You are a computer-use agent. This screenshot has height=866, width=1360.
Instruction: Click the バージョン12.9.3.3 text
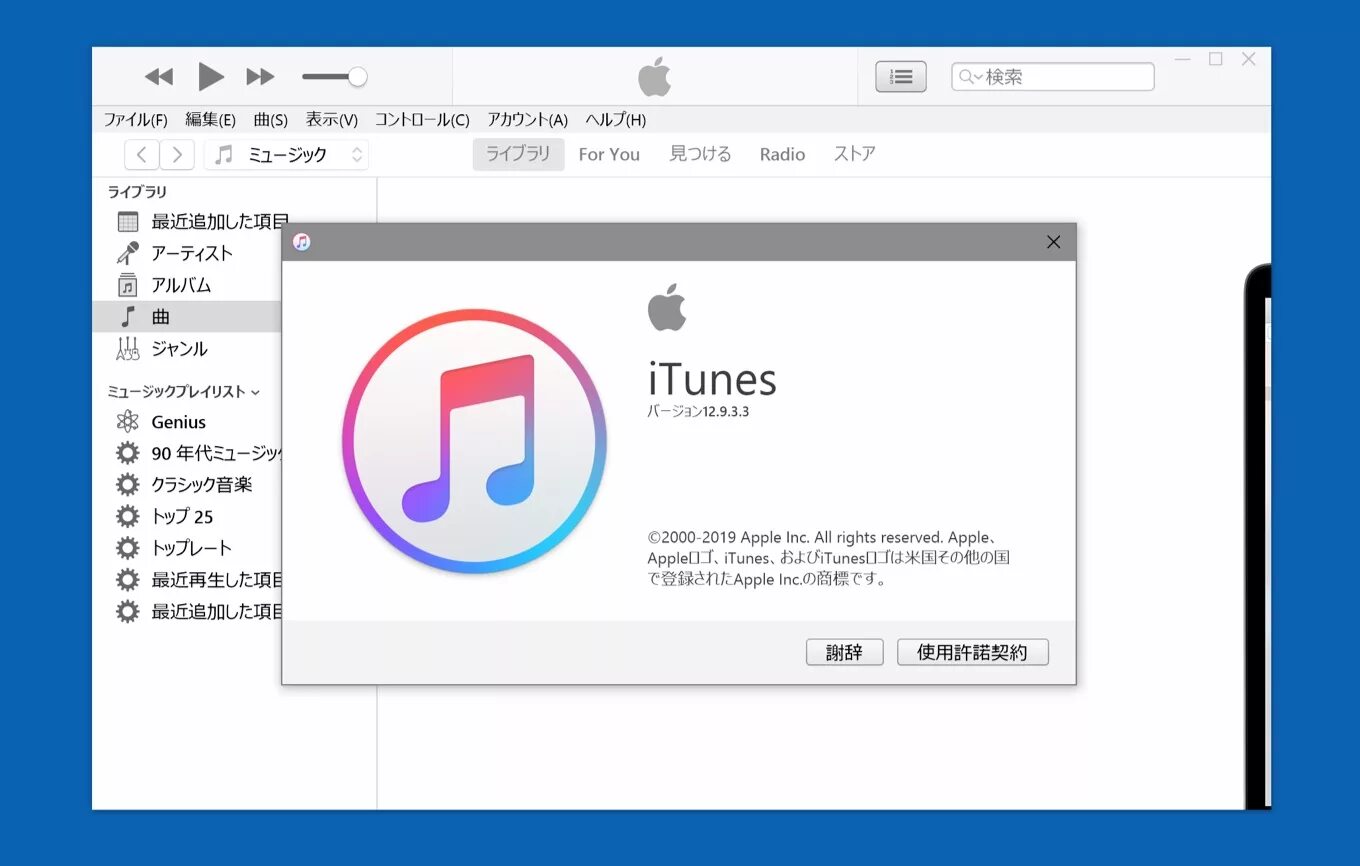tap(698, 411)
